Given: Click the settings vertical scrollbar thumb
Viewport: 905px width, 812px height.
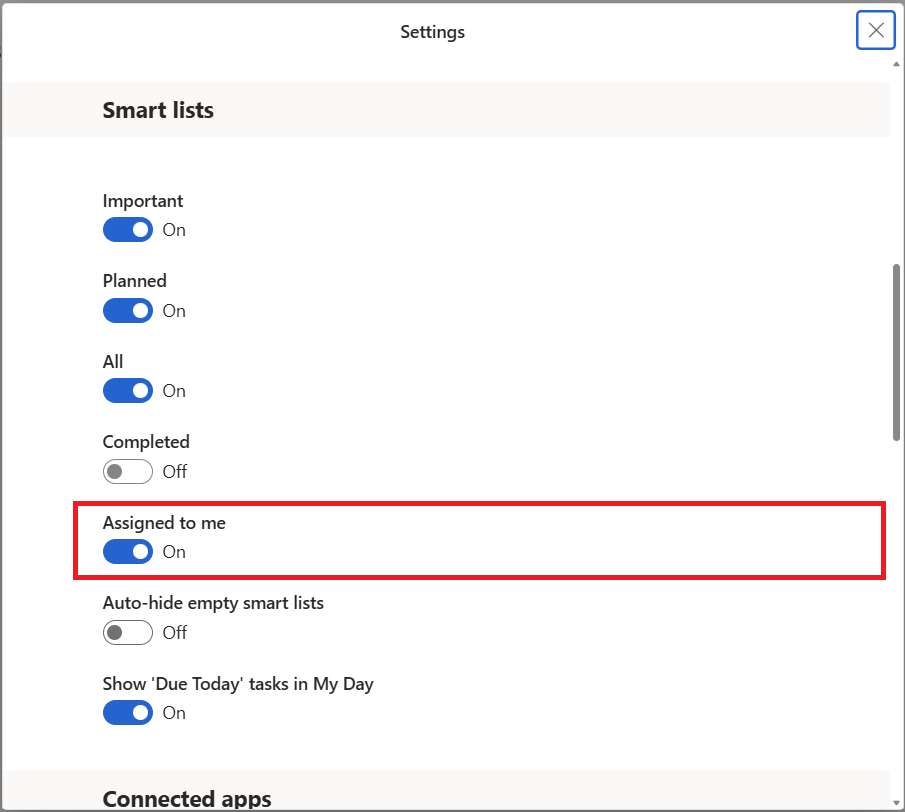Looking at the screenshot, I should [x=896, y=353].
